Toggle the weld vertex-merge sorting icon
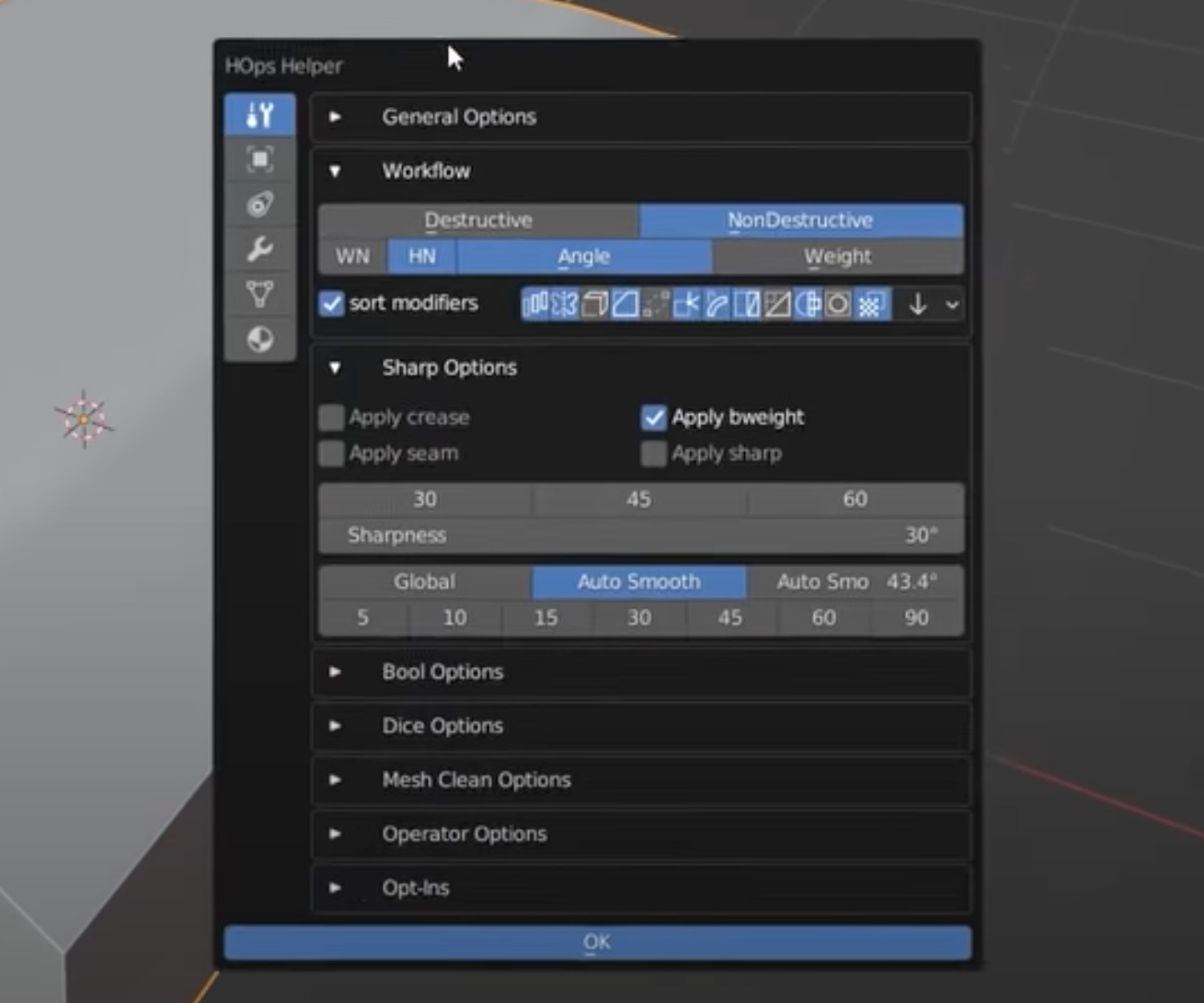1204x1003 pixels. pyautogui.click(x=686, y=304)
